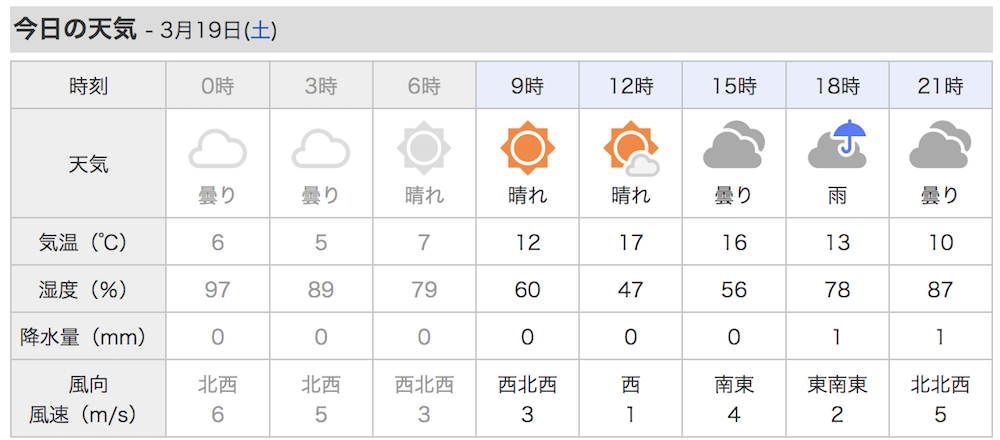This screenshot has width=1000, height=440.
Task: Click the cloudy icon at 3時
Action: (x=321, y=149)
